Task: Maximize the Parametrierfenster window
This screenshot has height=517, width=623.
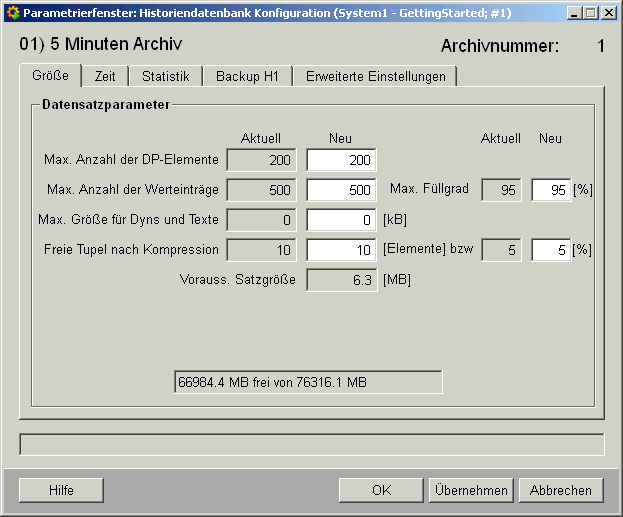Action: point(590,13)
